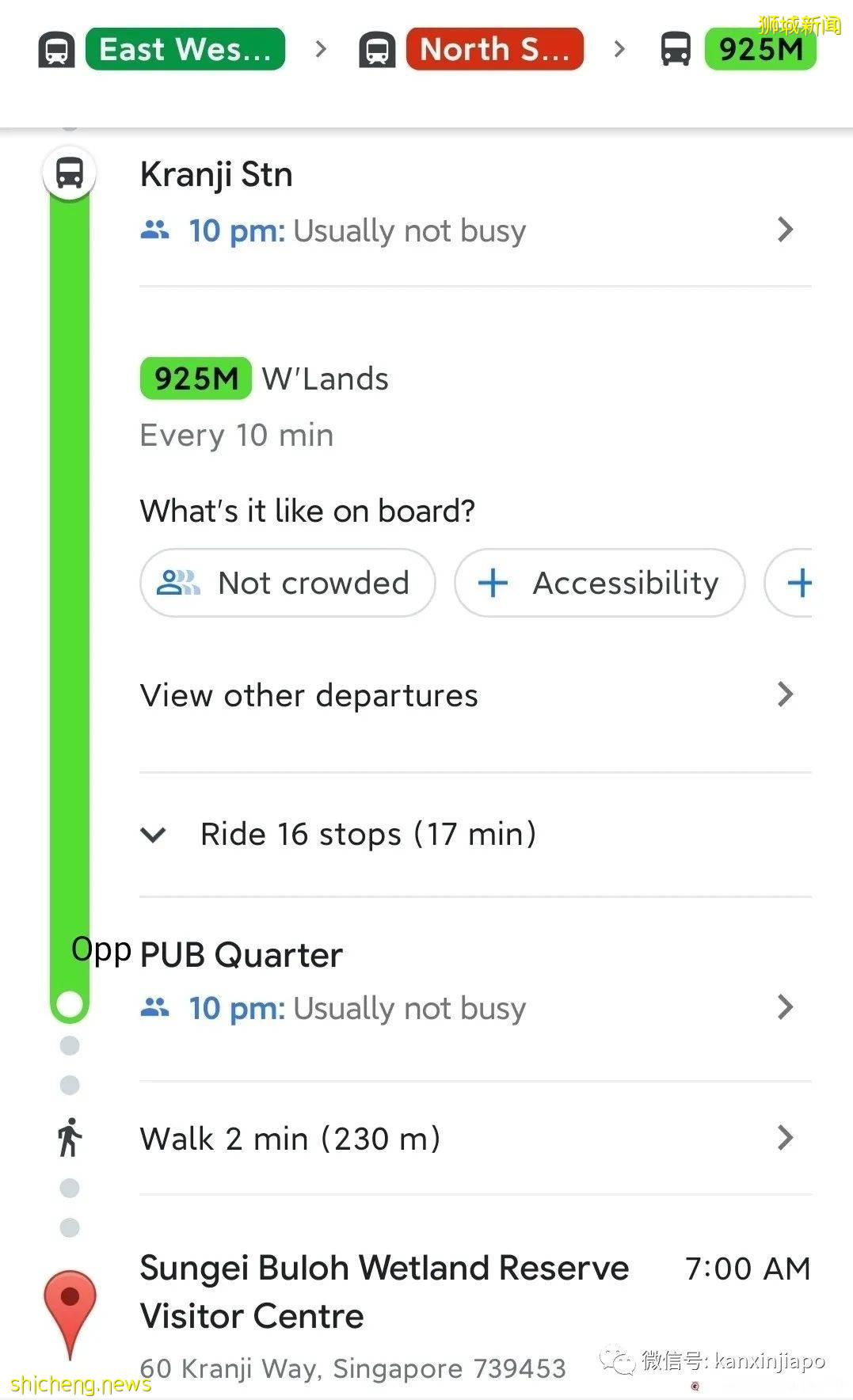
Task: Open Sungei Buloh Wetland Reserve Visitor Centre
Action: click(384, 1292)
